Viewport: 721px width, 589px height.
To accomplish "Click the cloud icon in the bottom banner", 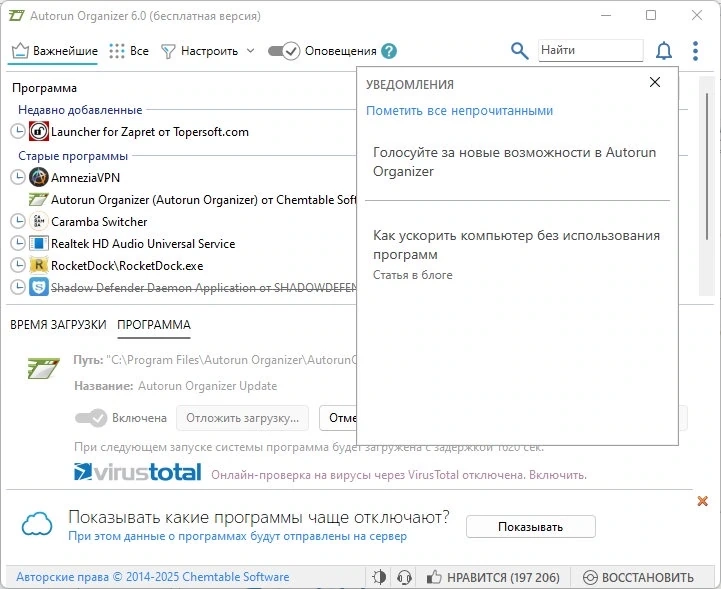I will (37, 524).
